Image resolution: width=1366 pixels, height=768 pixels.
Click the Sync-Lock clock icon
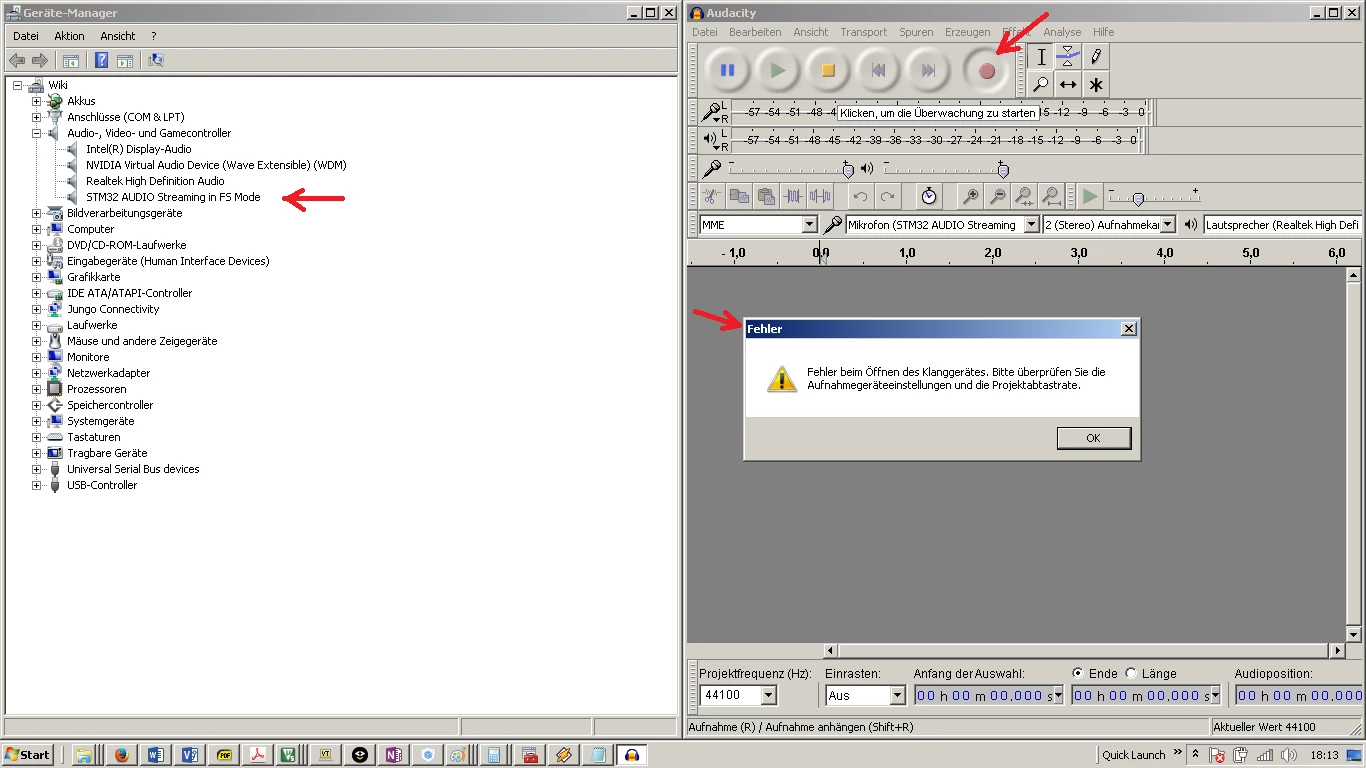[x=929, y=196]
